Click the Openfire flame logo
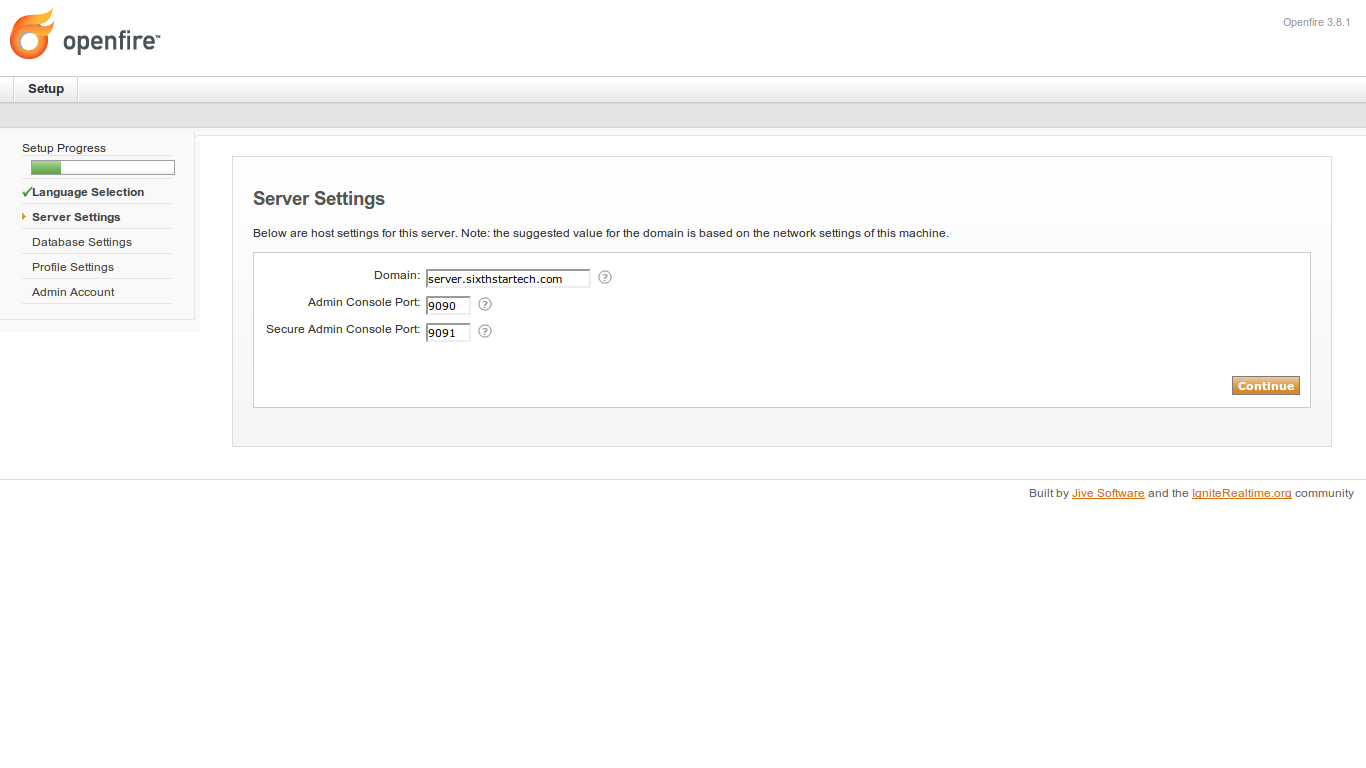The image size is (1366, 768). (x=32, y=34)
